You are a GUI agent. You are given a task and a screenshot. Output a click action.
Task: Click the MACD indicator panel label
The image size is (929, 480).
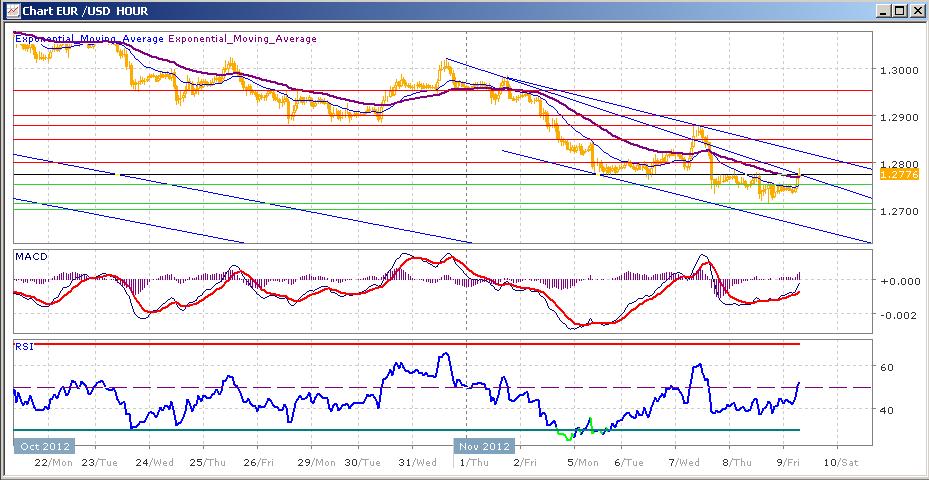click(x=30, y=257)
